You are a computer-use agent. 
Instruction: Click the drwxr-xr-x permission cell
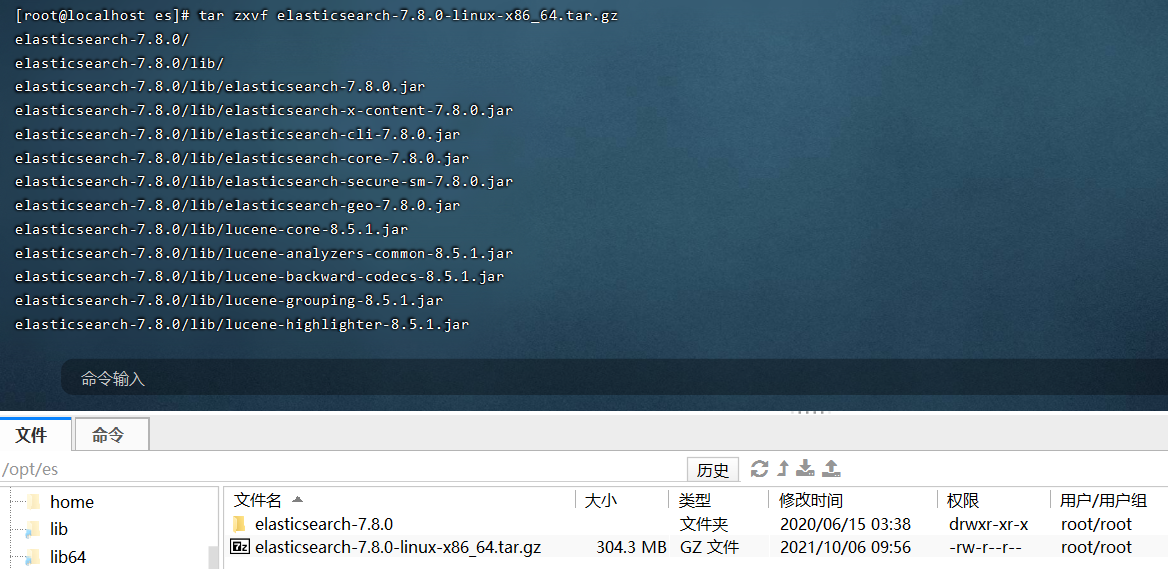tap(988, 524)
